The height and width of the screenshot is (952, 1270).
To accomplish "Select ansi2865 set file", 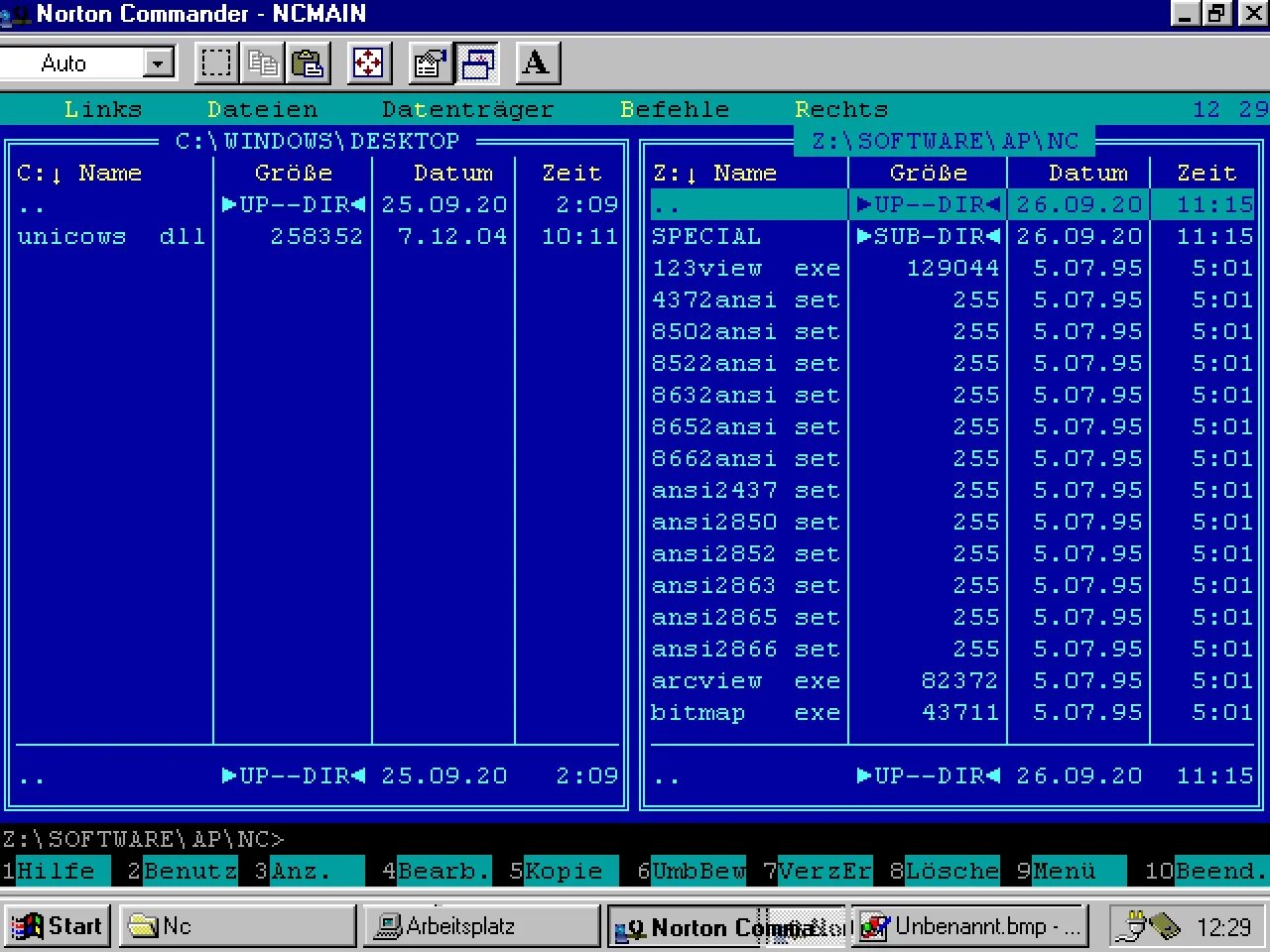I will 952,617.
